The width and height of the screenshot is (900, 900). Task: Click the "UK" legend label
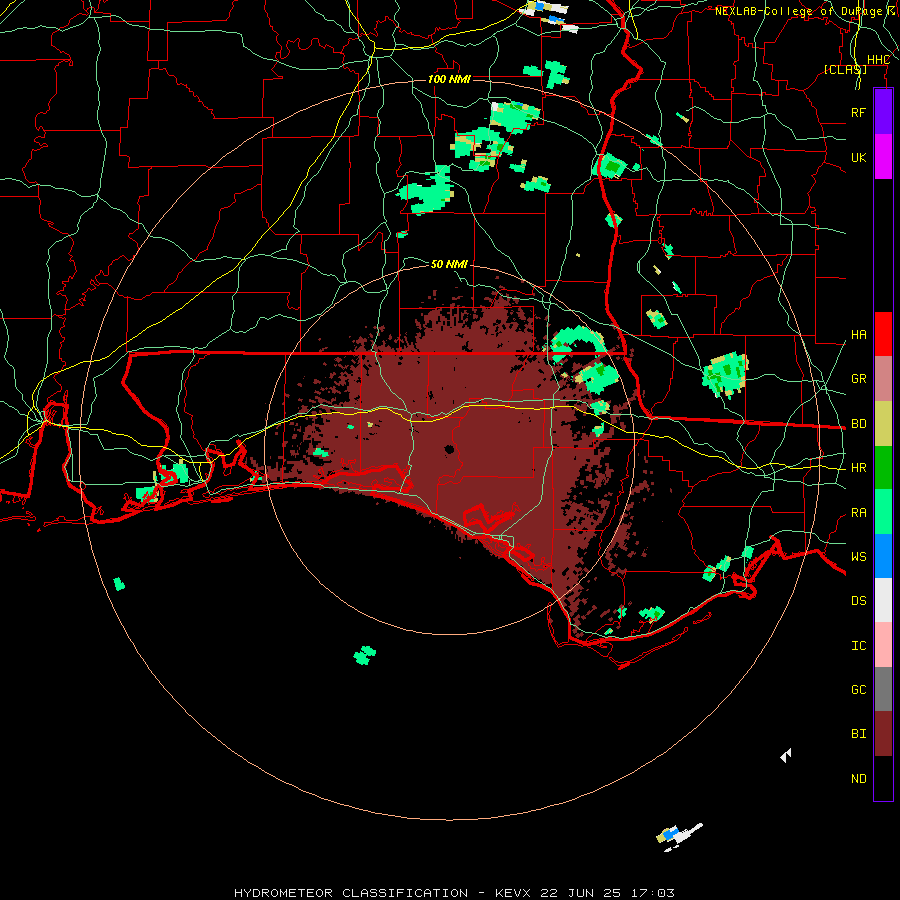pyautogui.click(x=858, y=157)
